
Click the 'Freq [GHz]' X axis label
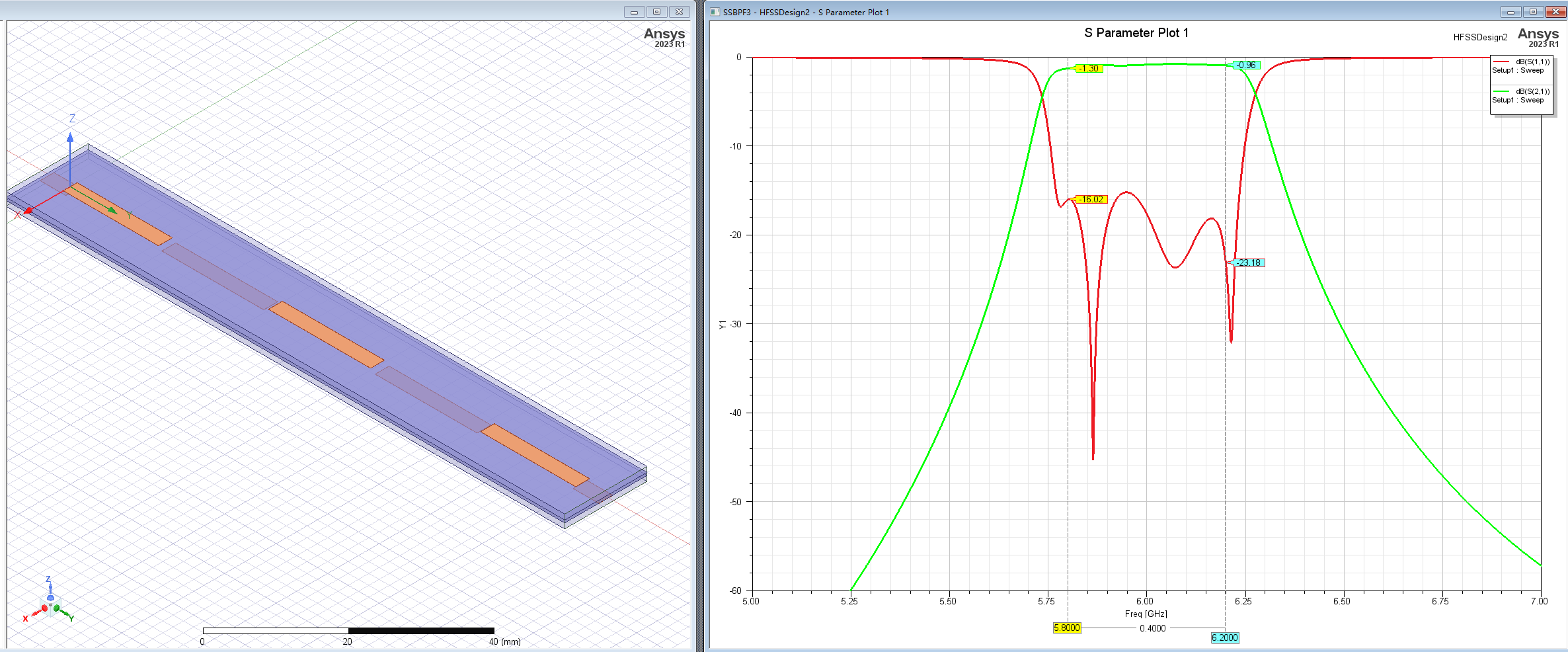click(x=1146, y=614)
